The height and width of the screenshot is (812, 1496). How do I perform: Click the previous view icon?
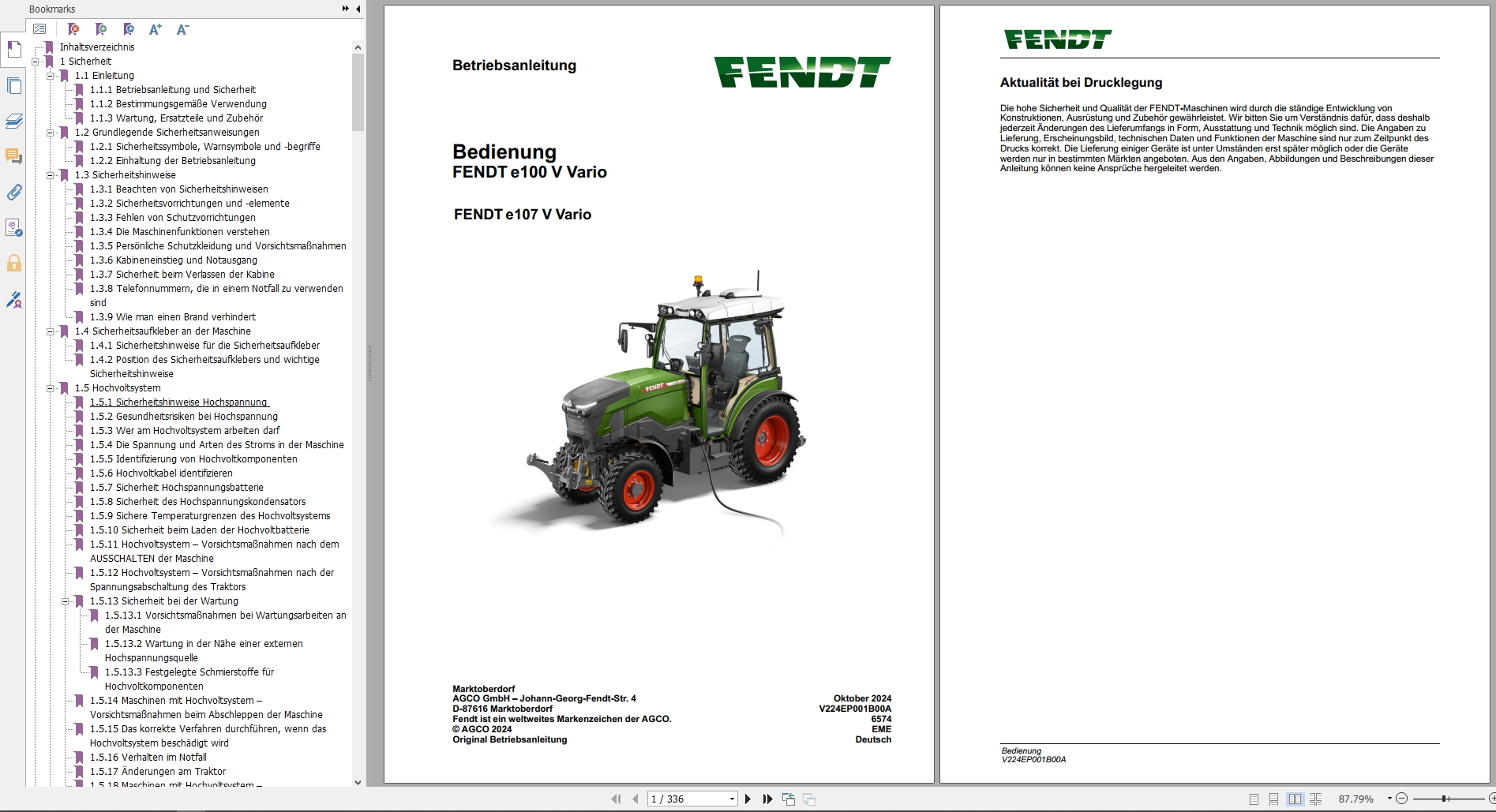tap(789, 799)
